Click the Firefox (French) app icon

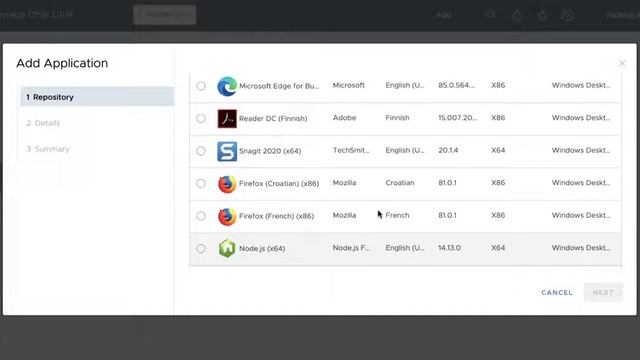(227, 216)
